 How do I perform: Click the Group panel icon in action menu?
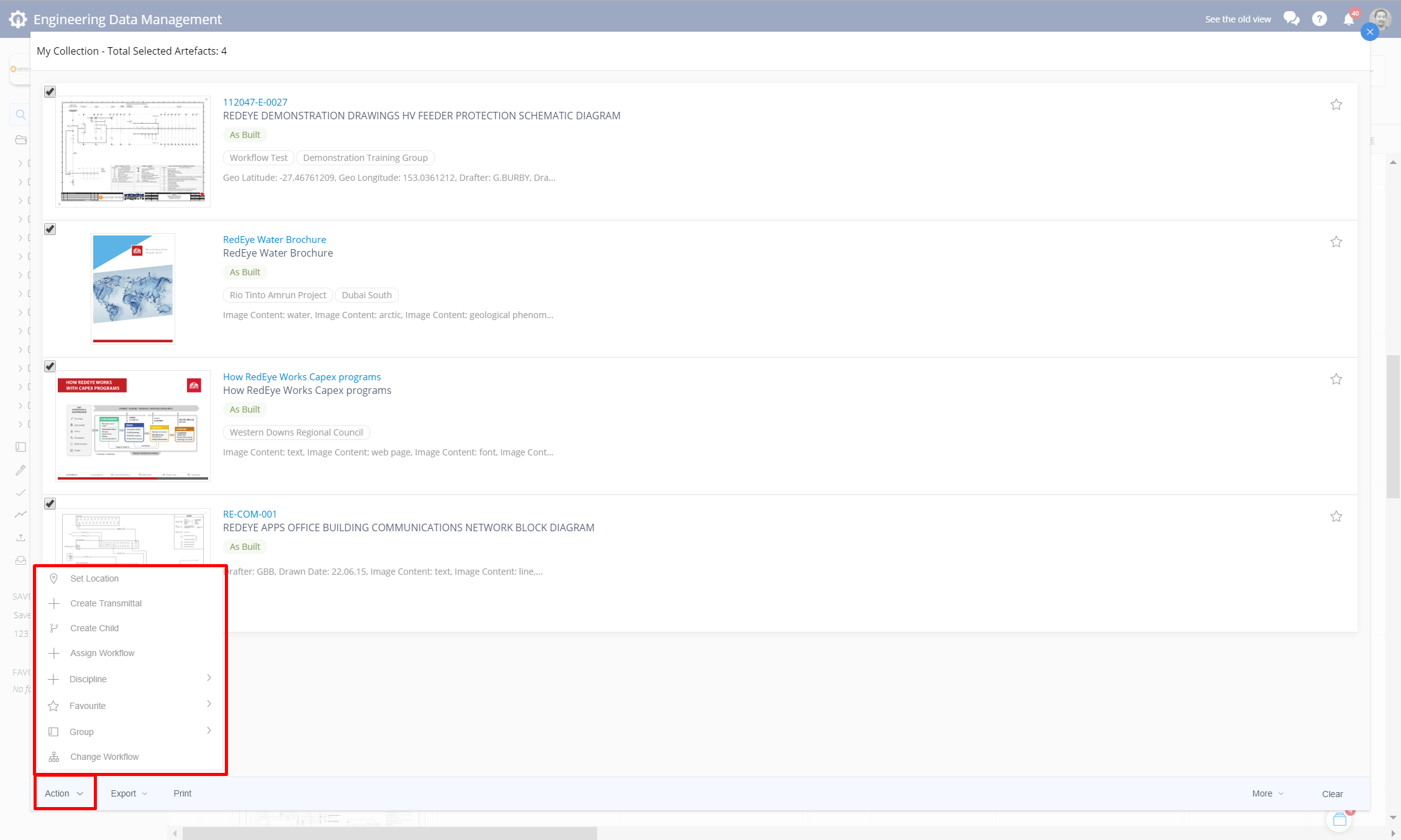pos(53,732)
